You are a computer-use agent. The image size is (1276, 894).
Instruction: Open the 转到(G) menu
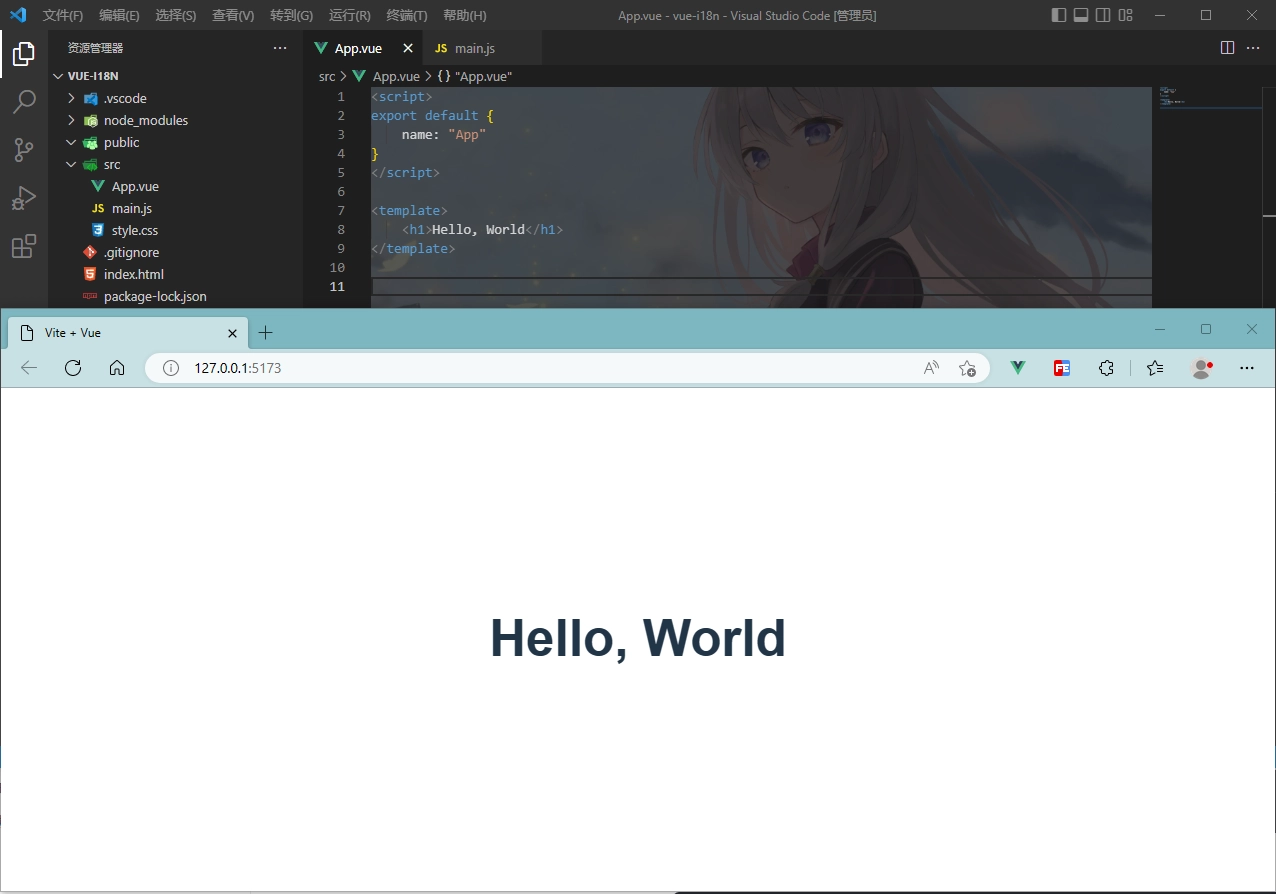(291, 15)
